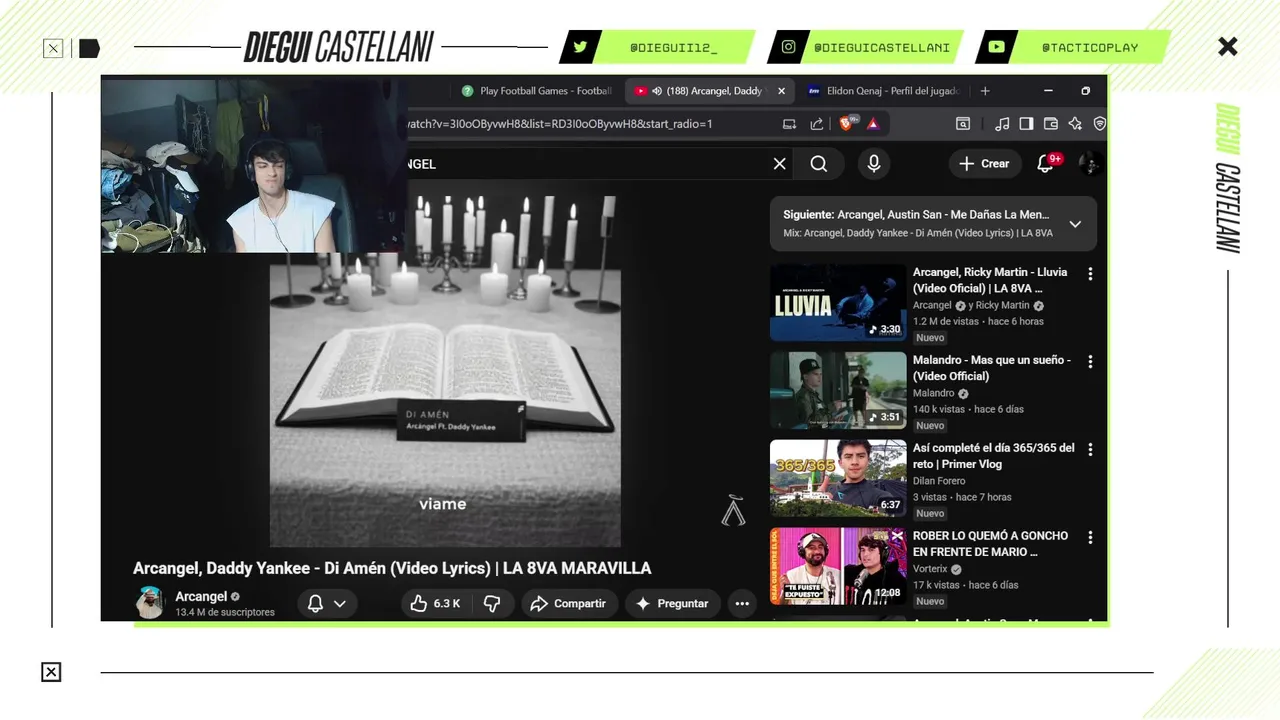
Task: Click the Vorterix 12:08 video thumbnail
Action: [x=838, y=567]
